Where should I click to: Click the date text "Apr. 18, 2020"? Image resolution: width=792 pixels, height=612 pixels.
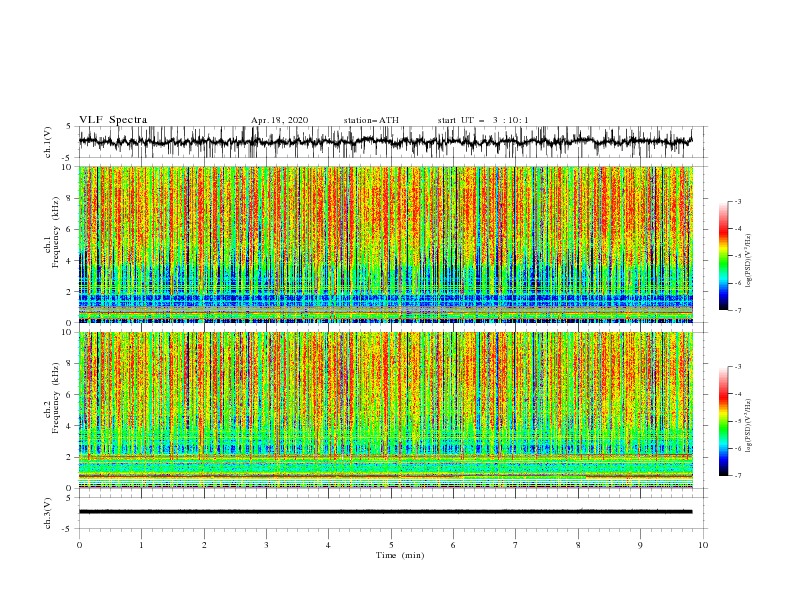[279, 120]
